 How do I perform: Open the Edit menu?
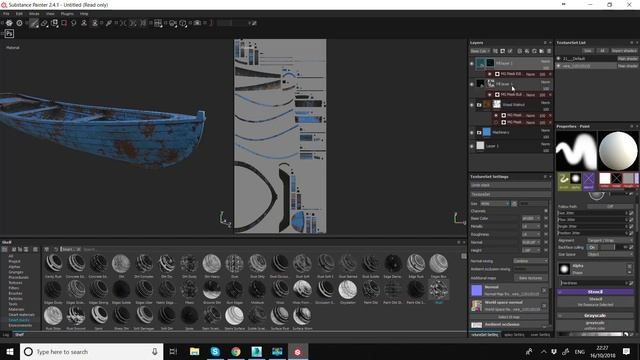[x=19, y=13]
